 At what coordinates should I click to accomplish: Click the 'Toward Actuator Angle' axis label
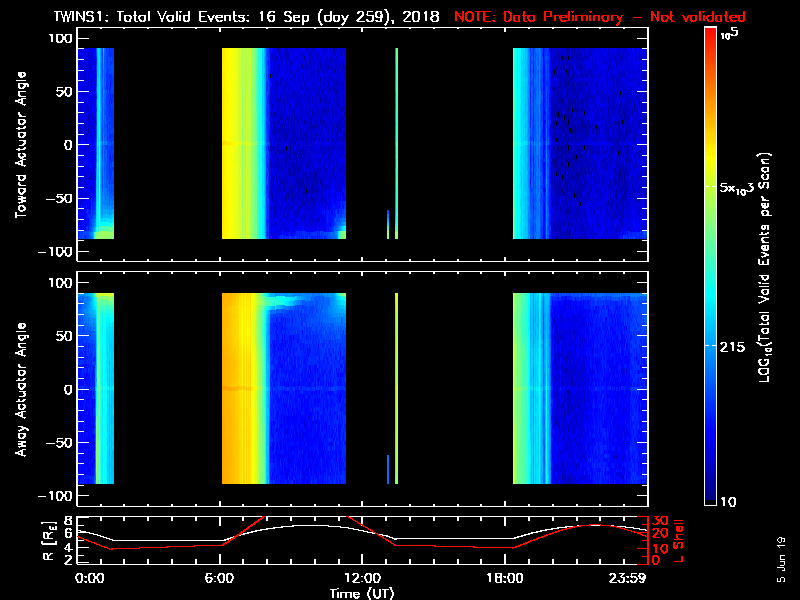[20, 145]
